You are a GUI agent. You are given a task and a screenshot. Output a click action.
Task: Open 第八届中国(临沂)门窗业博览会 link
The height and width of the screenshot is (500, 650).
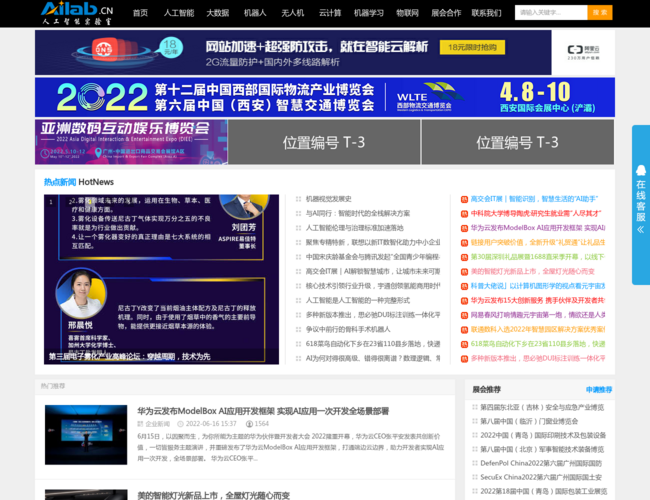[x=529, y=421]
